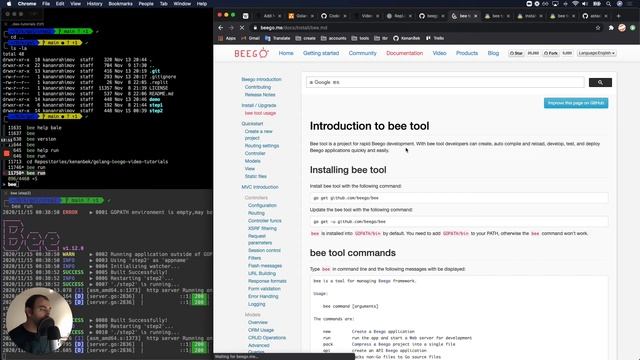Open CRUD Operations in sidebar
Screen dimensions: 640x360
click(x=267, y=338)
